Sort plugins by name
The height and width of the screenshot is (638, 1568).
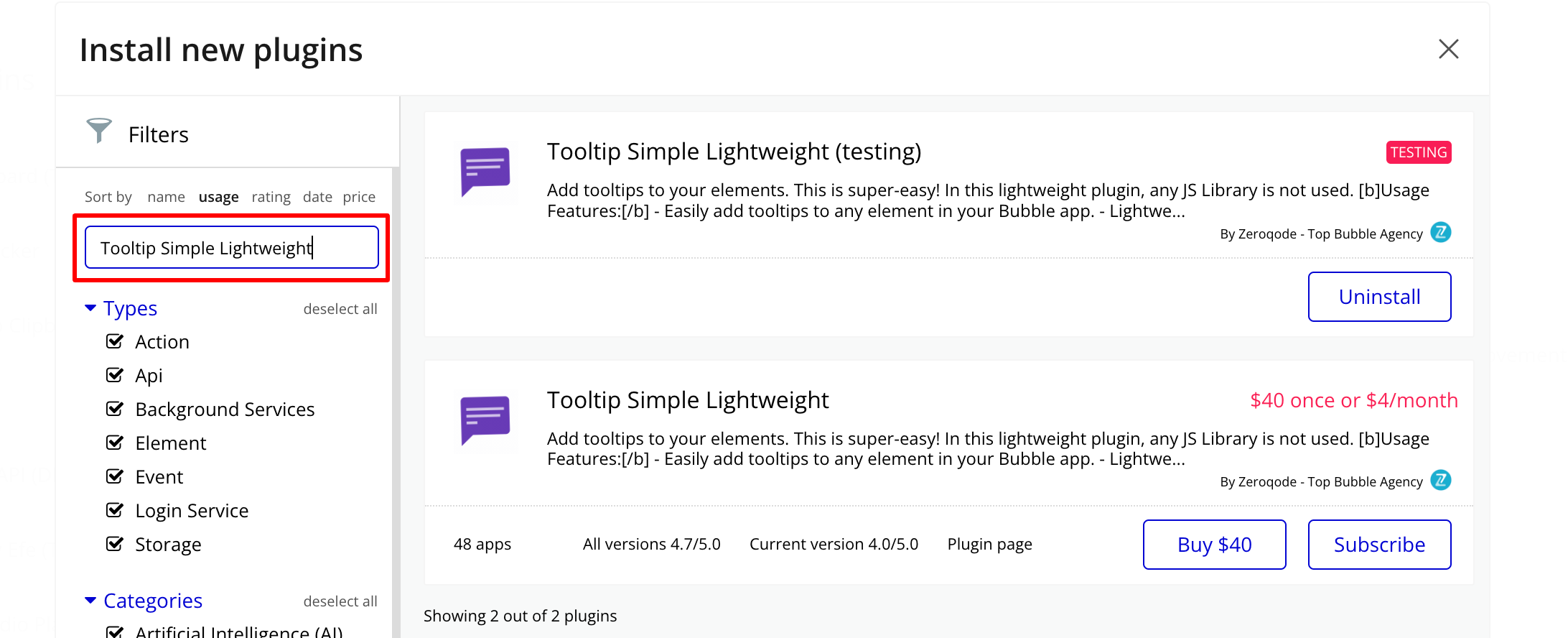[166, 197]
